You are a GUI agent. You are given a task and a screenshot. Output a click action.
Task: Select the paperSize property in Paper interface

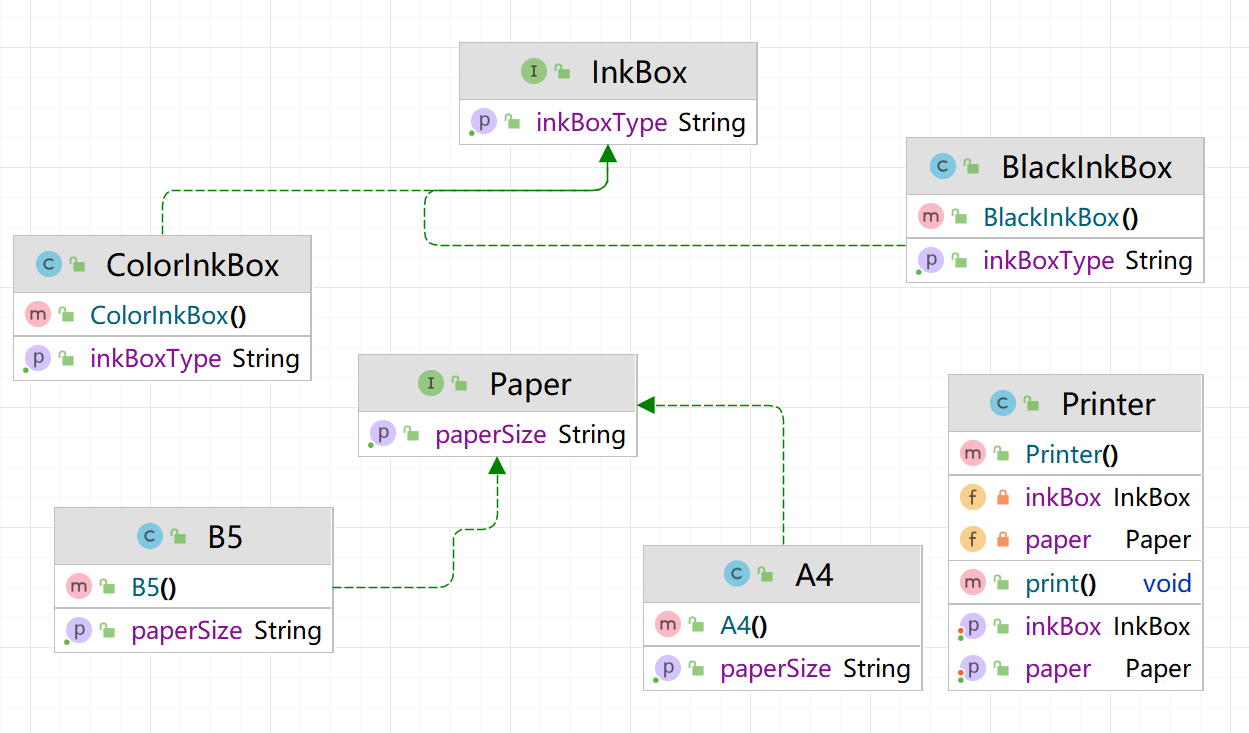pyautogui.click(x=490, y=434)
